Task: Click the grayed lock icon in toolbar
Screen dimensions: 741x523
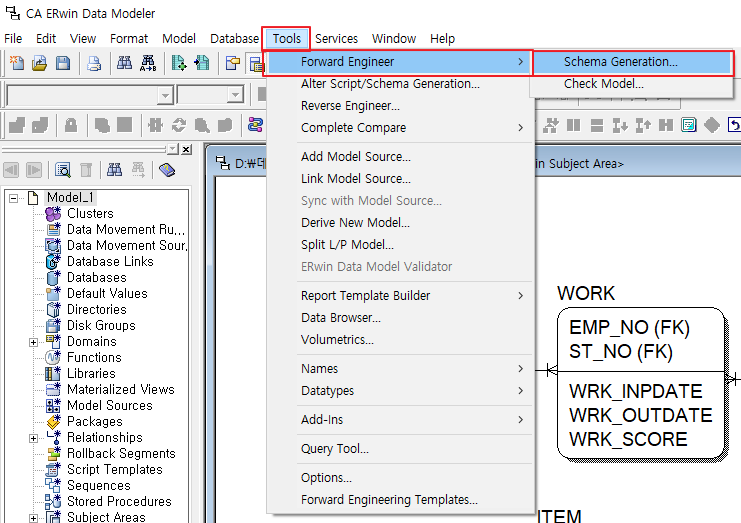Action: [71, 125]
